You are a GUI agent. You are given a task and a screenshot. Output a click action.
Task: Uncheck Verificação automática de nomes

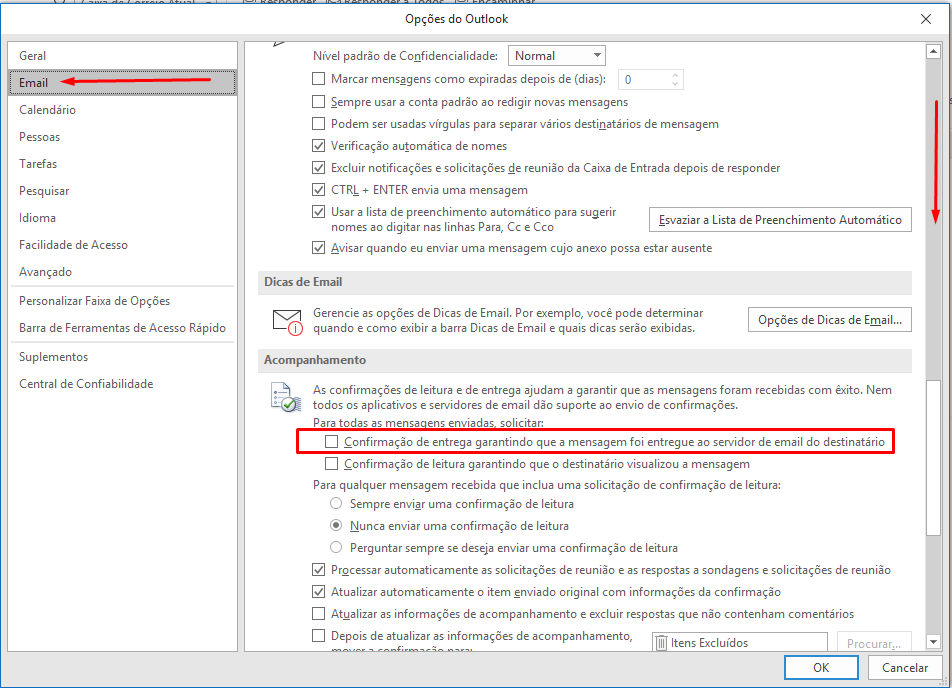318,146
